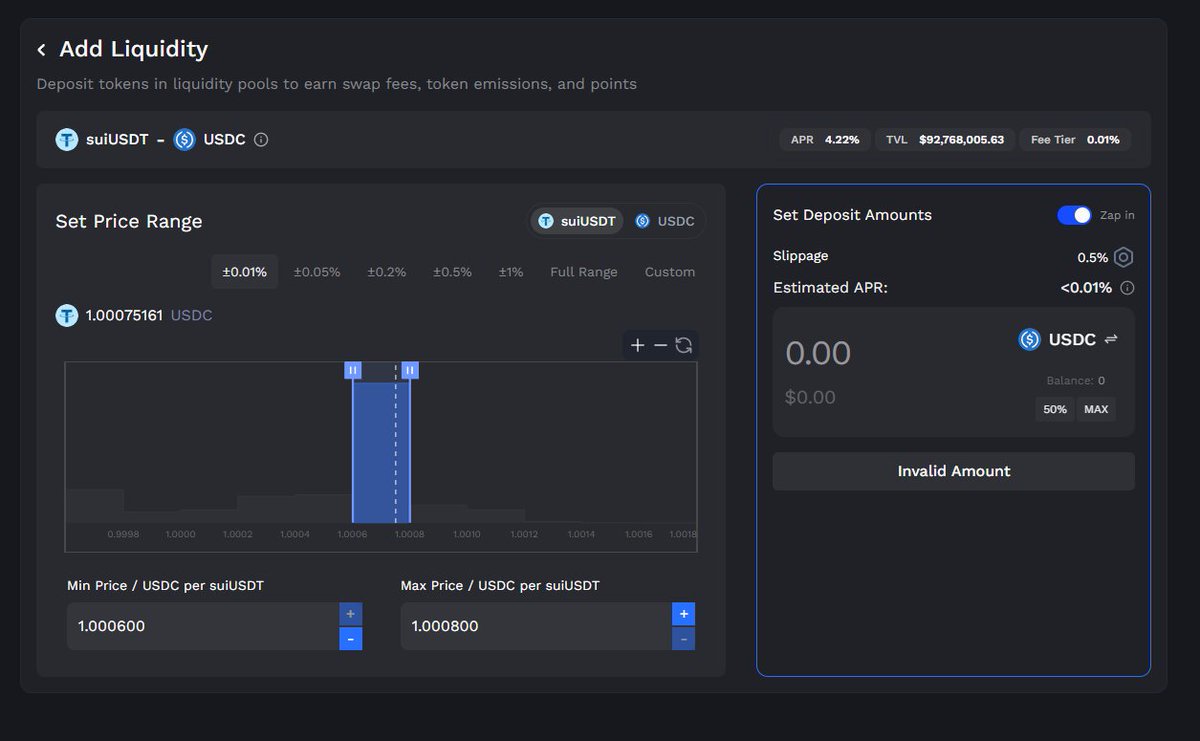Screen dimensions: 1200x741
Task: Click the 1.0008 axis label
Action: point(409,535)
